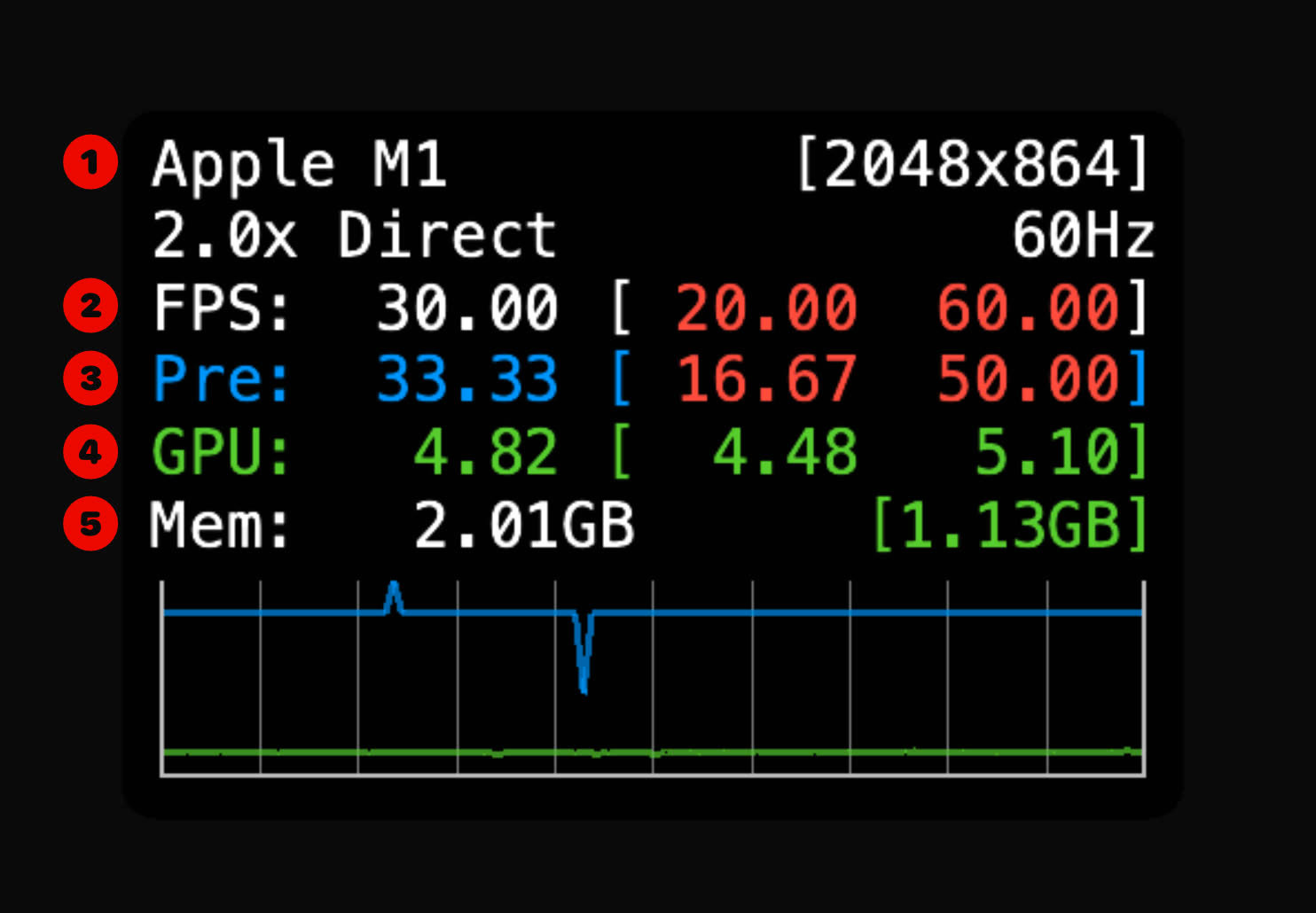Viewport: 1316px width, 913px height.
Task: Click the green "[1.13GB]" memory value
Action: click(x=1011, y=525)
